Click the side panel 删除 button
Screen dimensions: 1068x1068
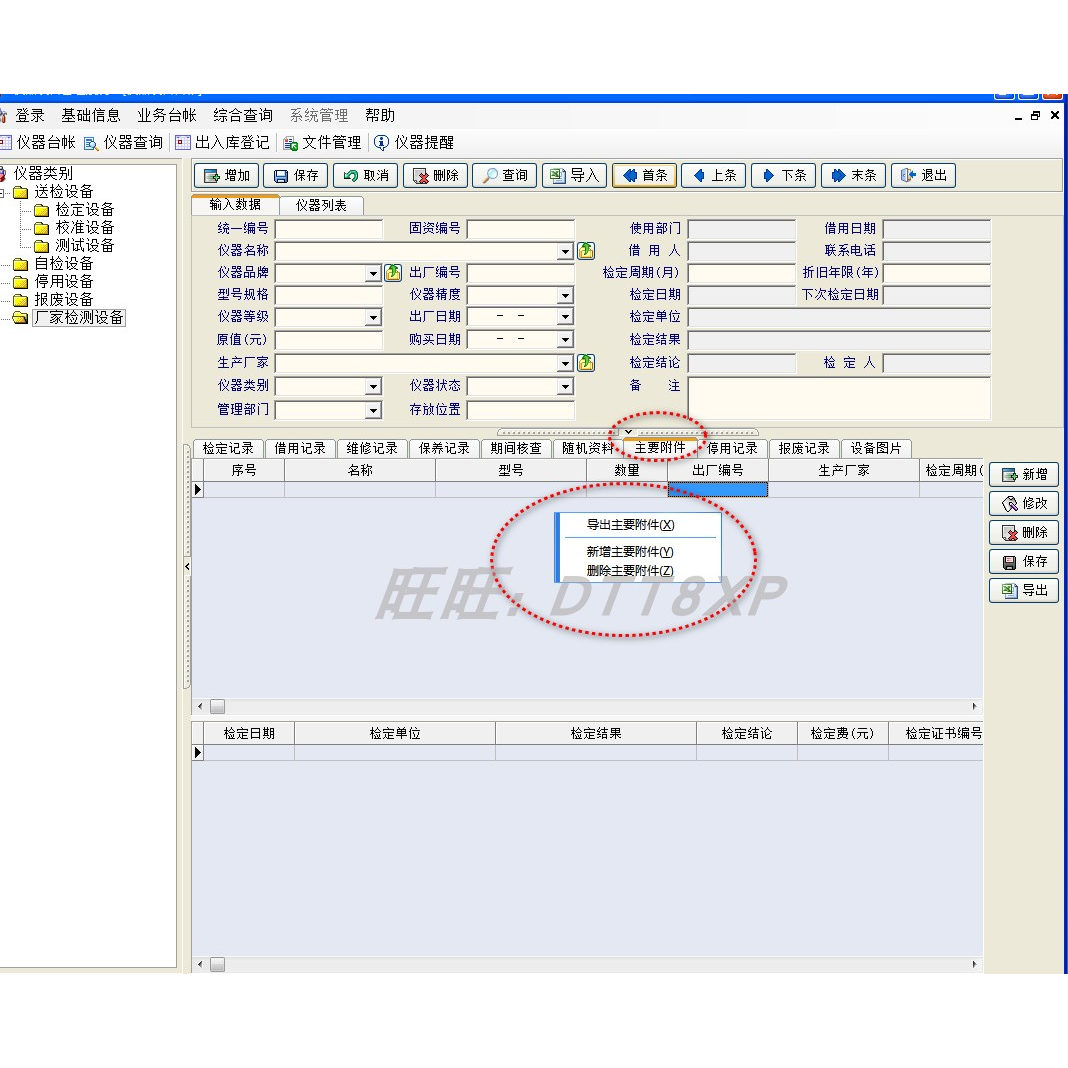[1024, 533]
